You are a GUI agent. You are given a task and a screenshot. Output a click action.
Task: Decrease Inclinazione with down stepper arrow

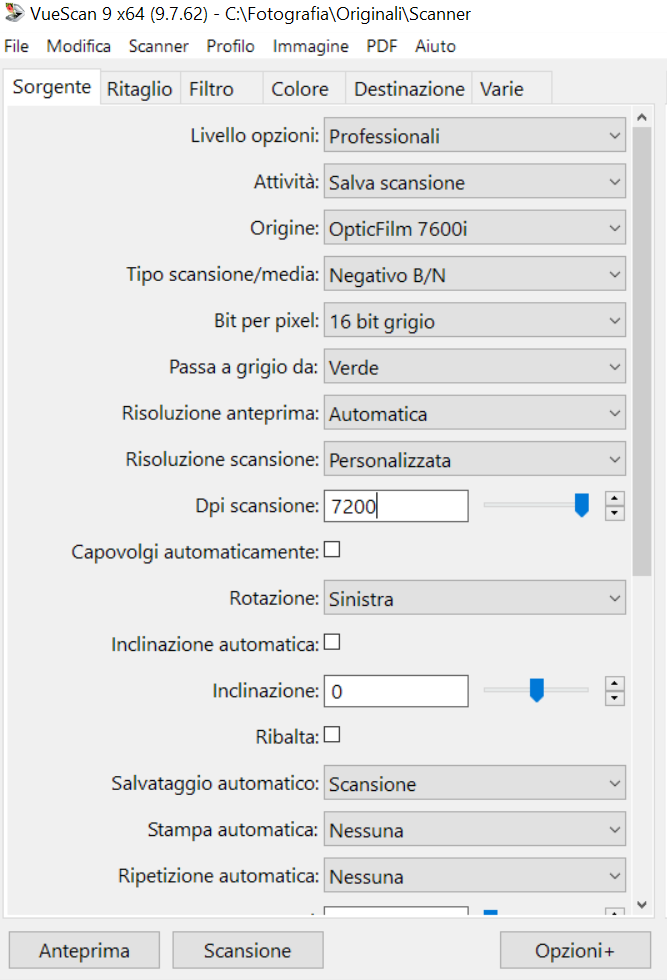coord(615,698)
